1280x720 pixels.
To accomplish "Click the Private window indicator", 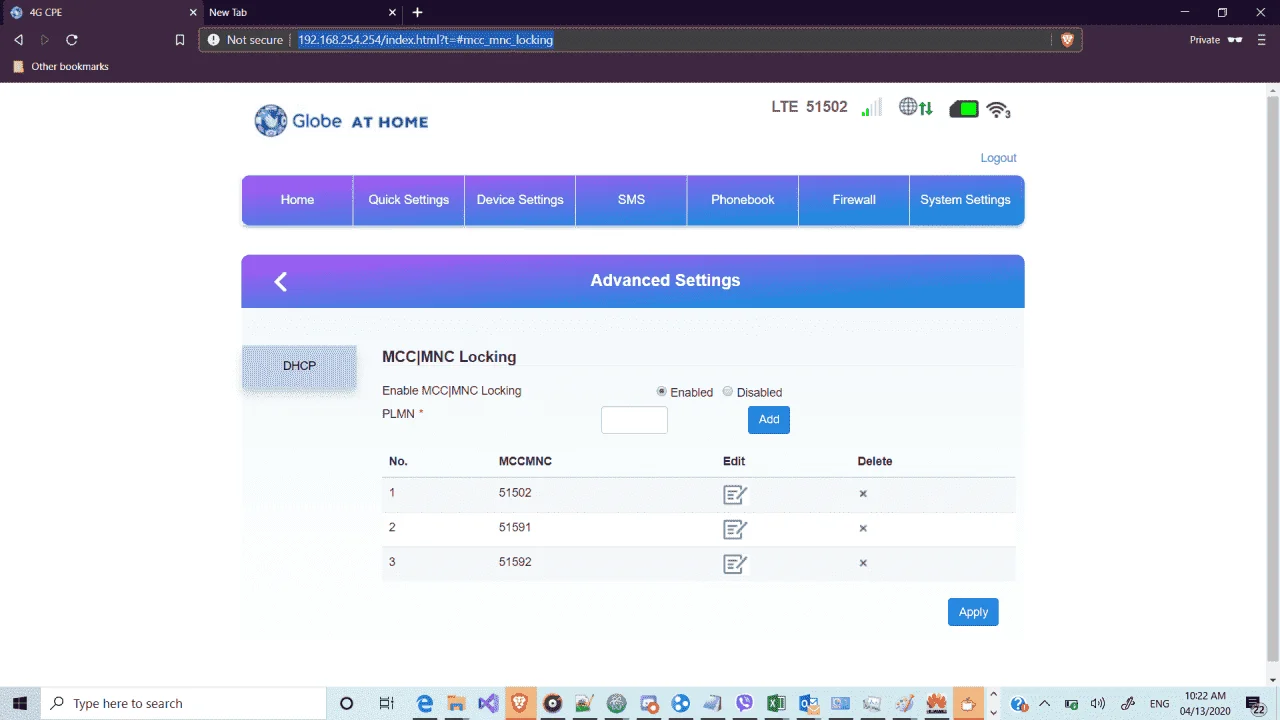I will [x=1215, y=40].
